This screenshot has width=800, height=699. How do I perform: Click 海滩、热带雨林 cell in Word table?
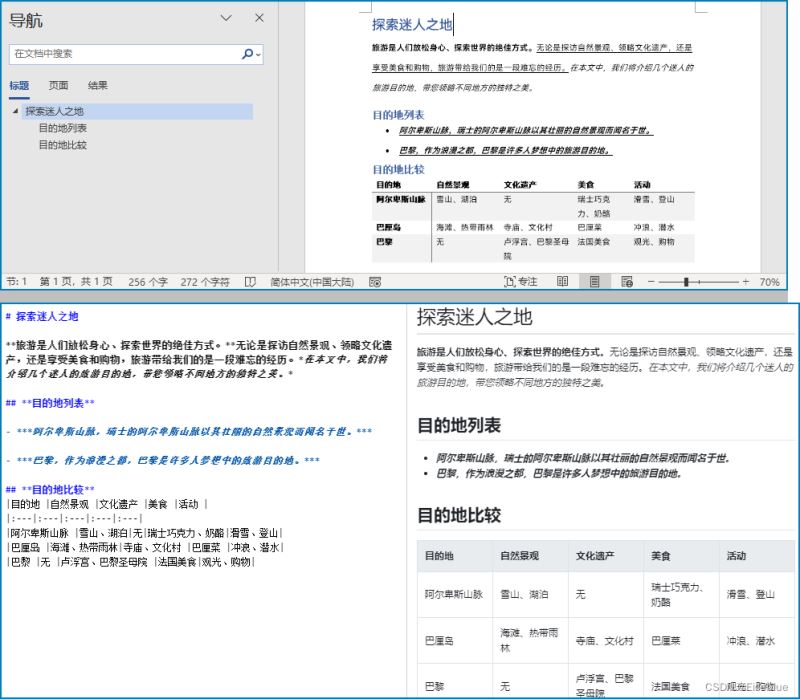(465, 227)
